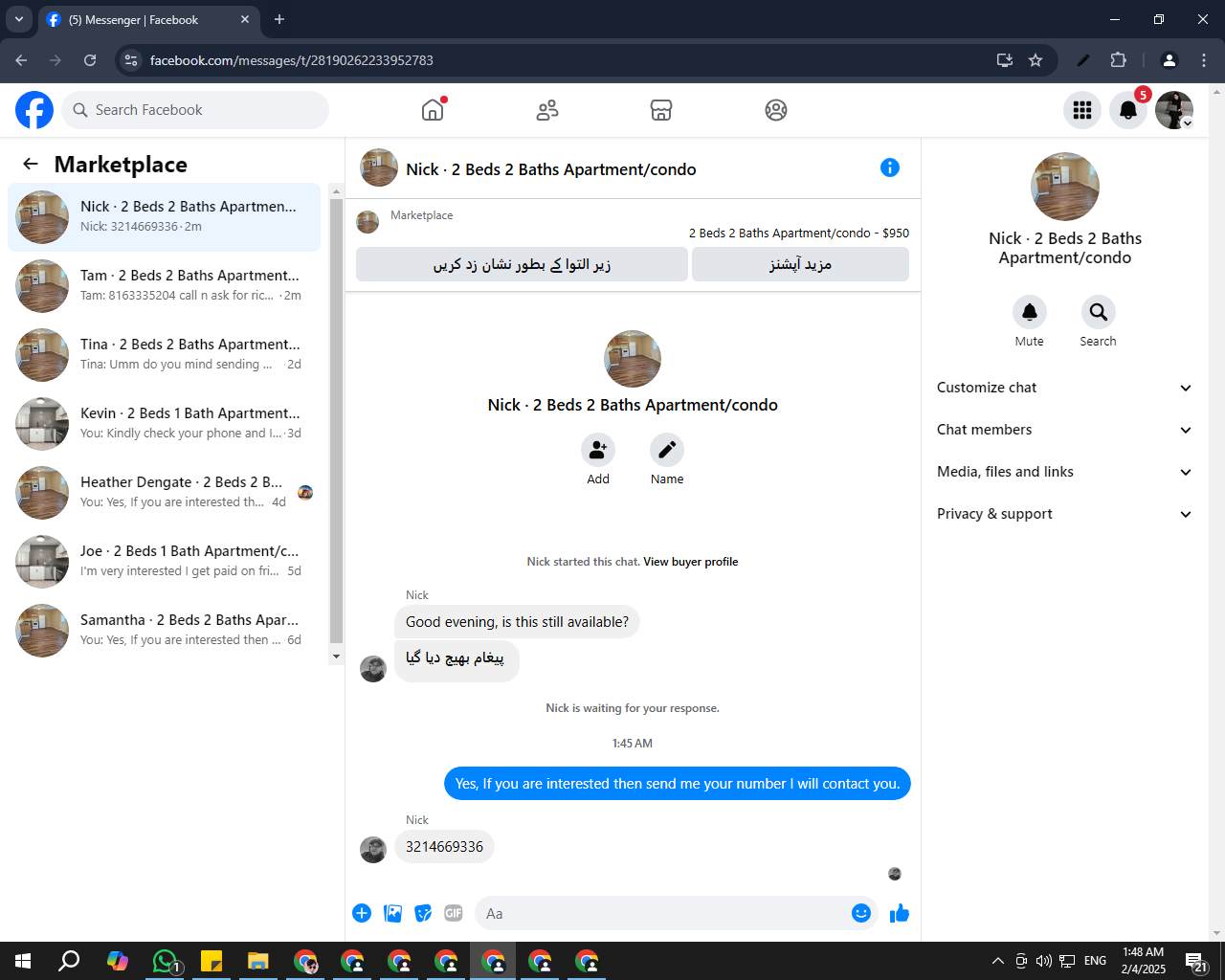Bookmark this page with the star icon
Image resolution: width=1225 pixels, height=980 pixels.
1036,60
